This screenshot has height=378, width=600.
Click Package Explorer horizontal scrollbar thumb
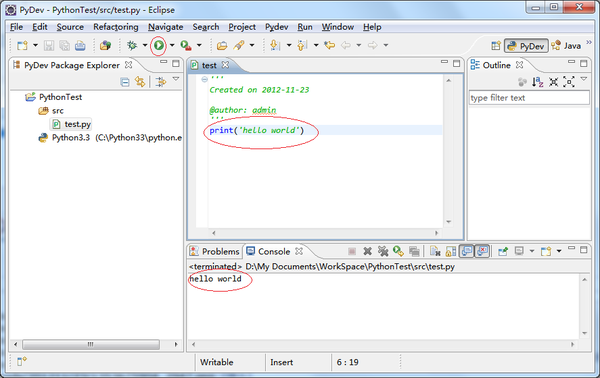[91, 344]
